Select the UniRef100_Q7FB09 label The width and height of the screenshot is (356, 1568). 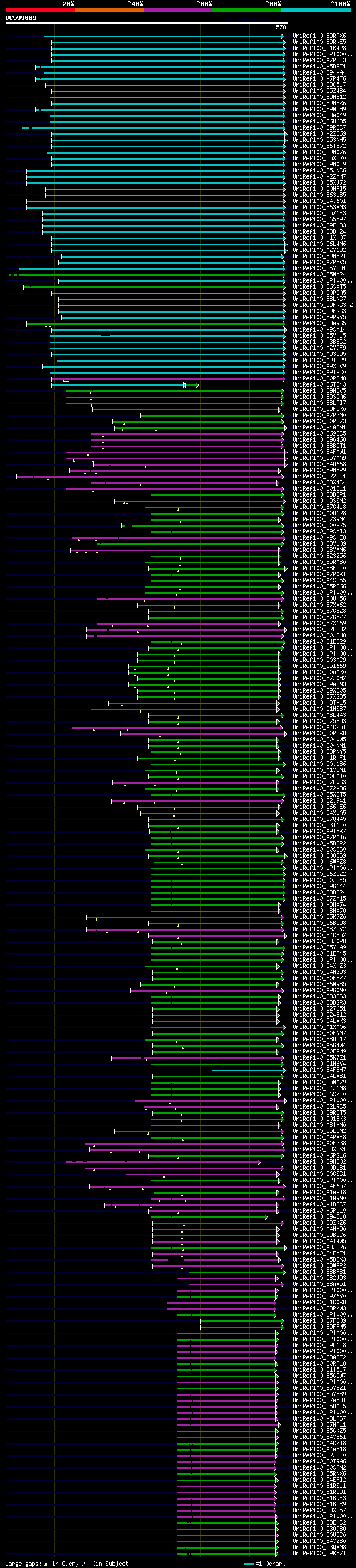pos(319,1321)
